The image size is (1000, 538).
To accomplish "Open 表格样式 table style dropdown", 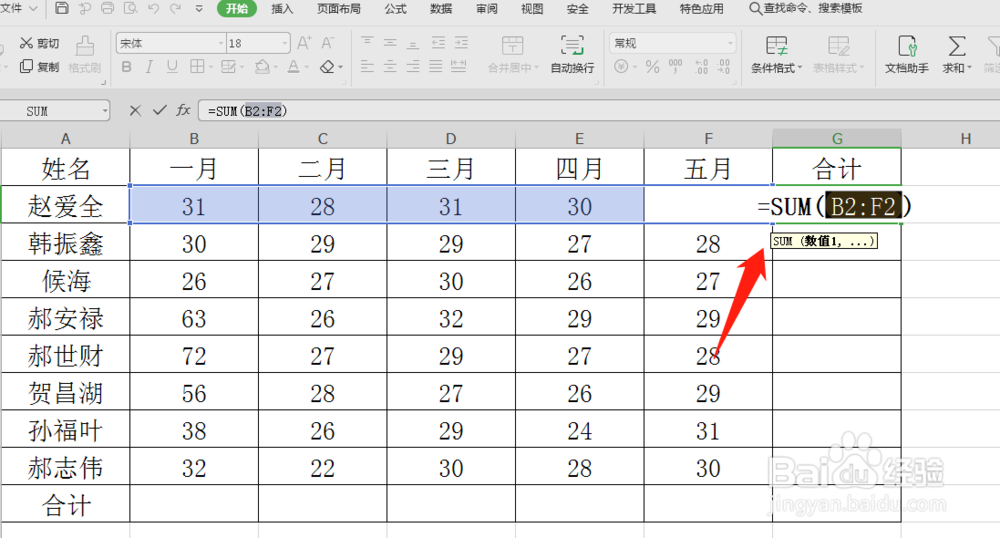I will click(838, 54).
